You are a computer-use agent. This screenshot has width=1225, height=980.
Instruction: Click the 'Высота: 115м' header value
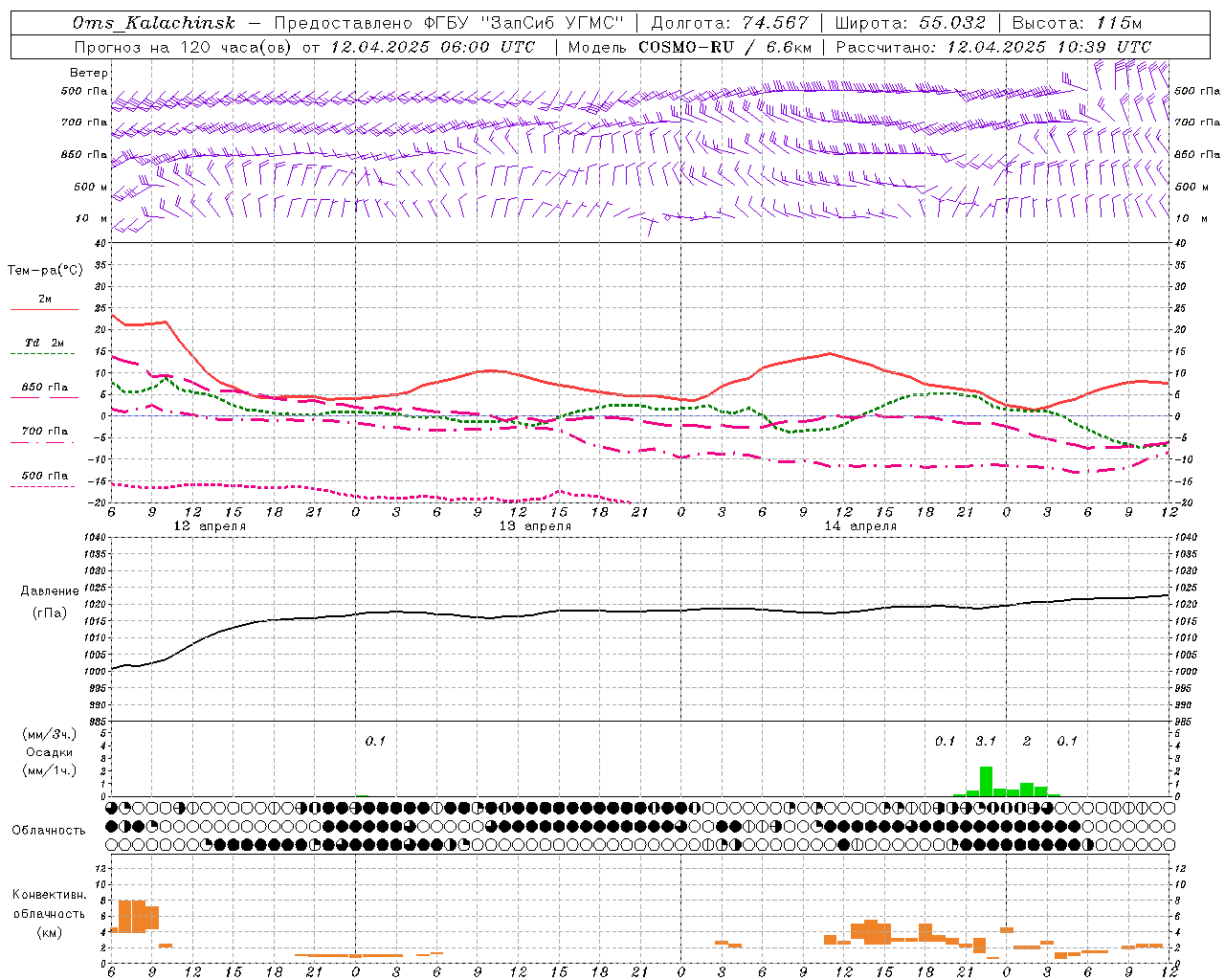pyautogui.click(x=1078, y=23)
